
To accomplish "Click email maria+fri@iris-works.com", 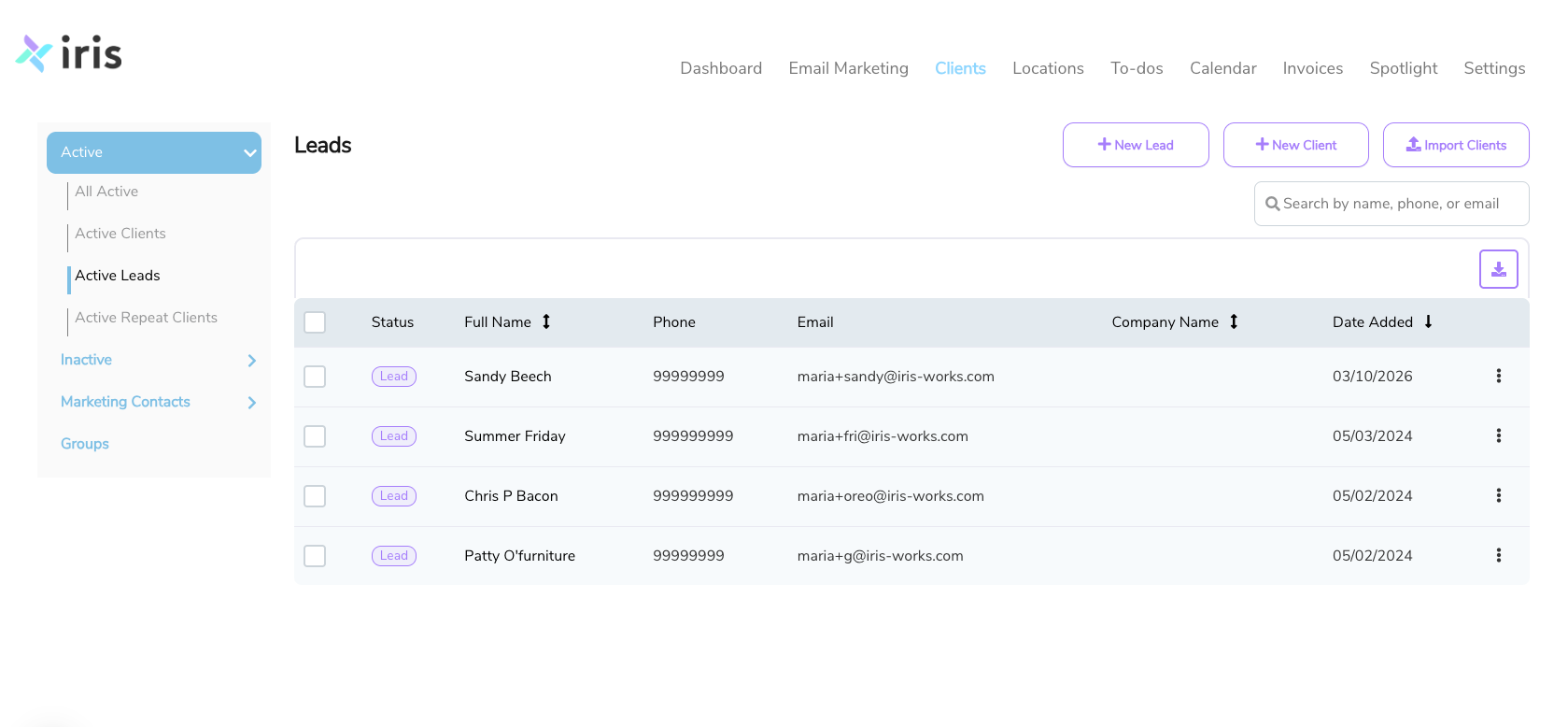I will pos(883,436).
